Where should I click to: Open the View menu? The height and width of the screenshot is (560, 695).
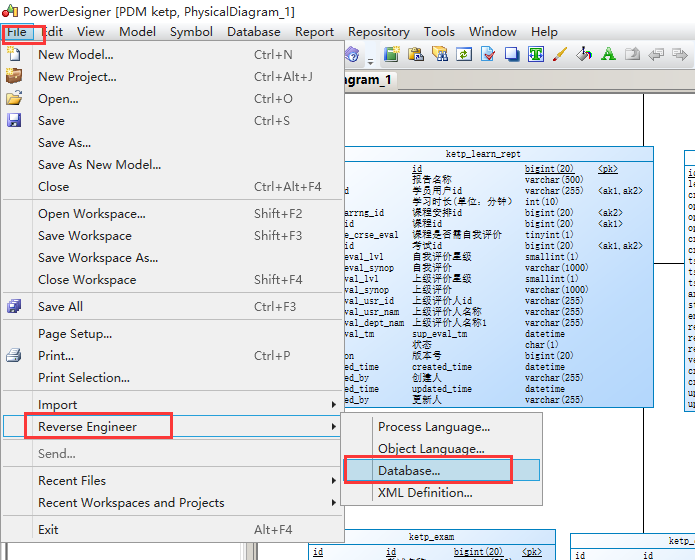coord(90,32)
